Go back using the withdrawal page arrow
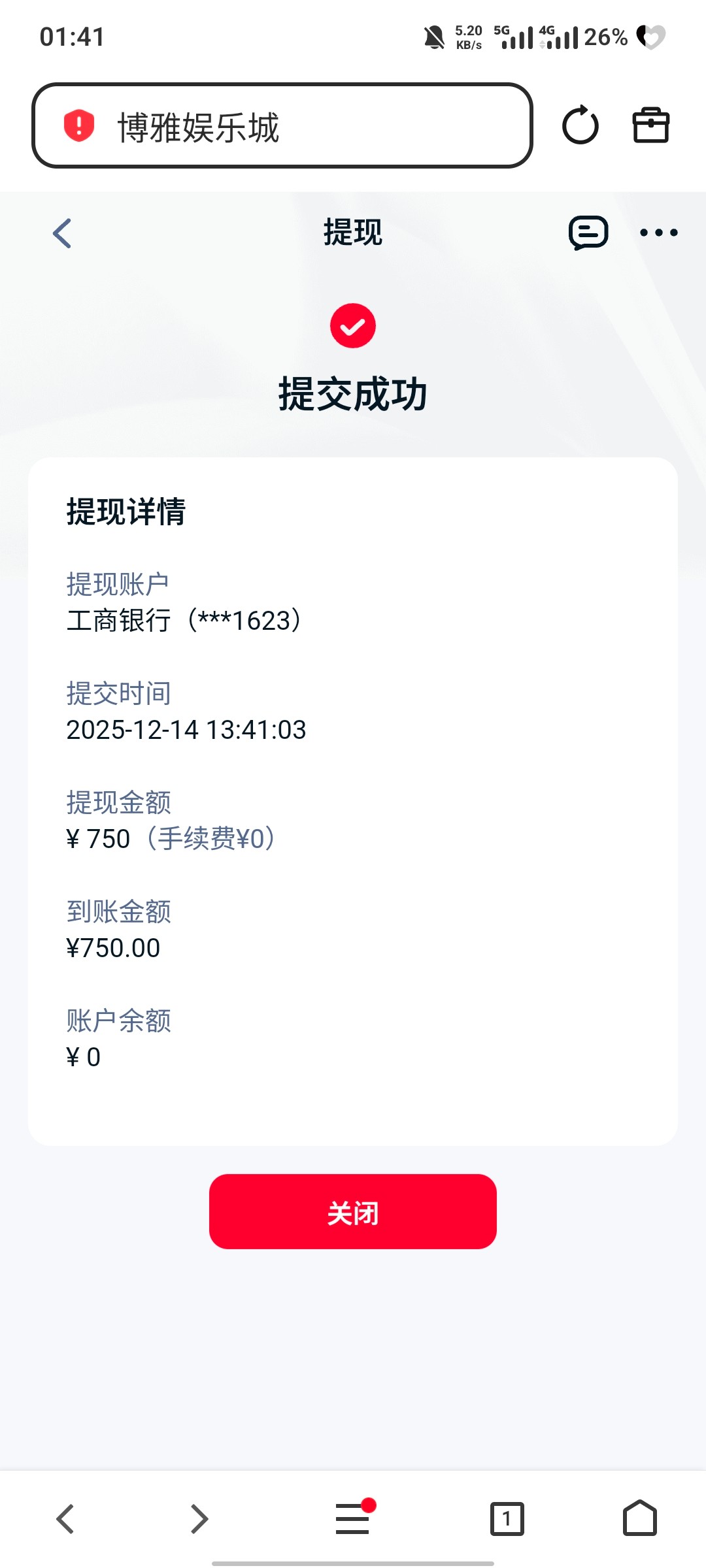Viewport: 706px width, 1568px height. pos(62,233)
